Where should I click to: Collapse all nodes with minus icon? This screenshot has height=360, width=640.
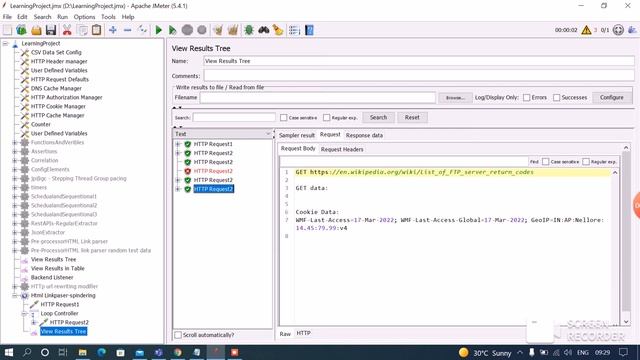point(127,30)
